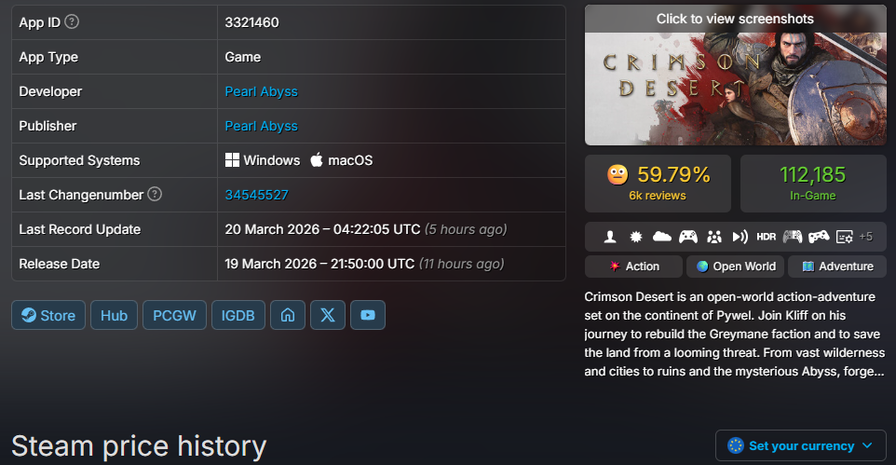Click the Windows logo under Supported Systems
896x465 pixels.
pos(232,160)
